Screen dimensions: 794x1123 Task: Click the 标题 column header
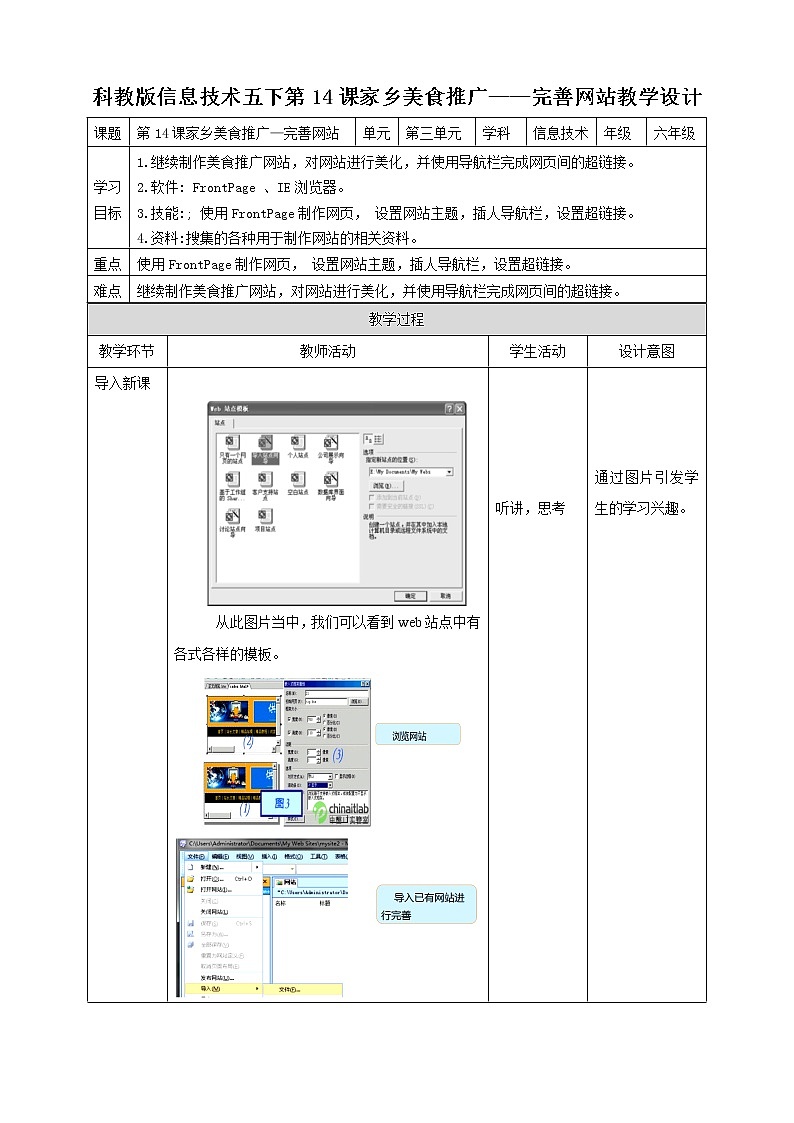[324, 903]
